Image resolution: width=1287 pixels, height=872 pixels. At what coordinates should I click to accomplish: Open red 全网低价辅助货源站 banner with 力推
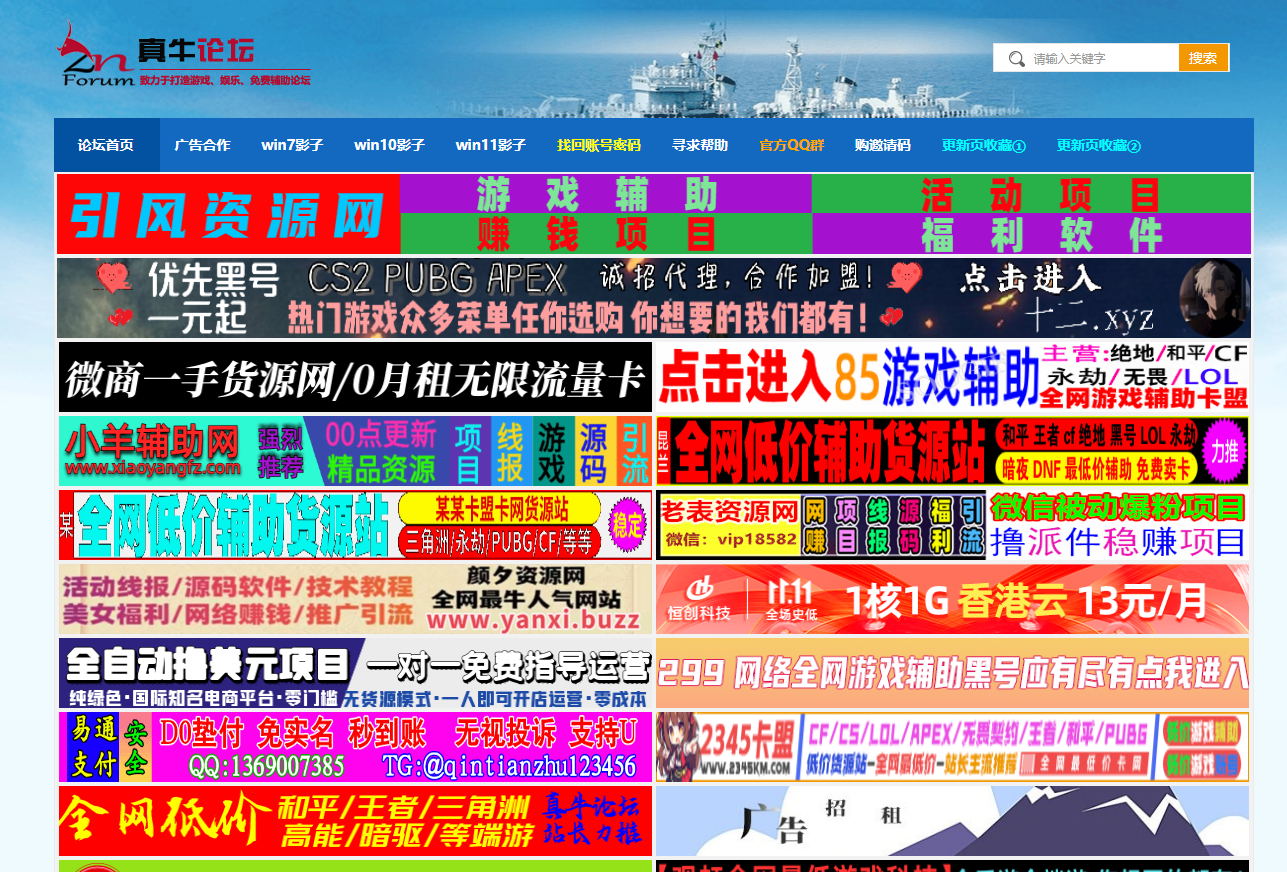[952, 451]
